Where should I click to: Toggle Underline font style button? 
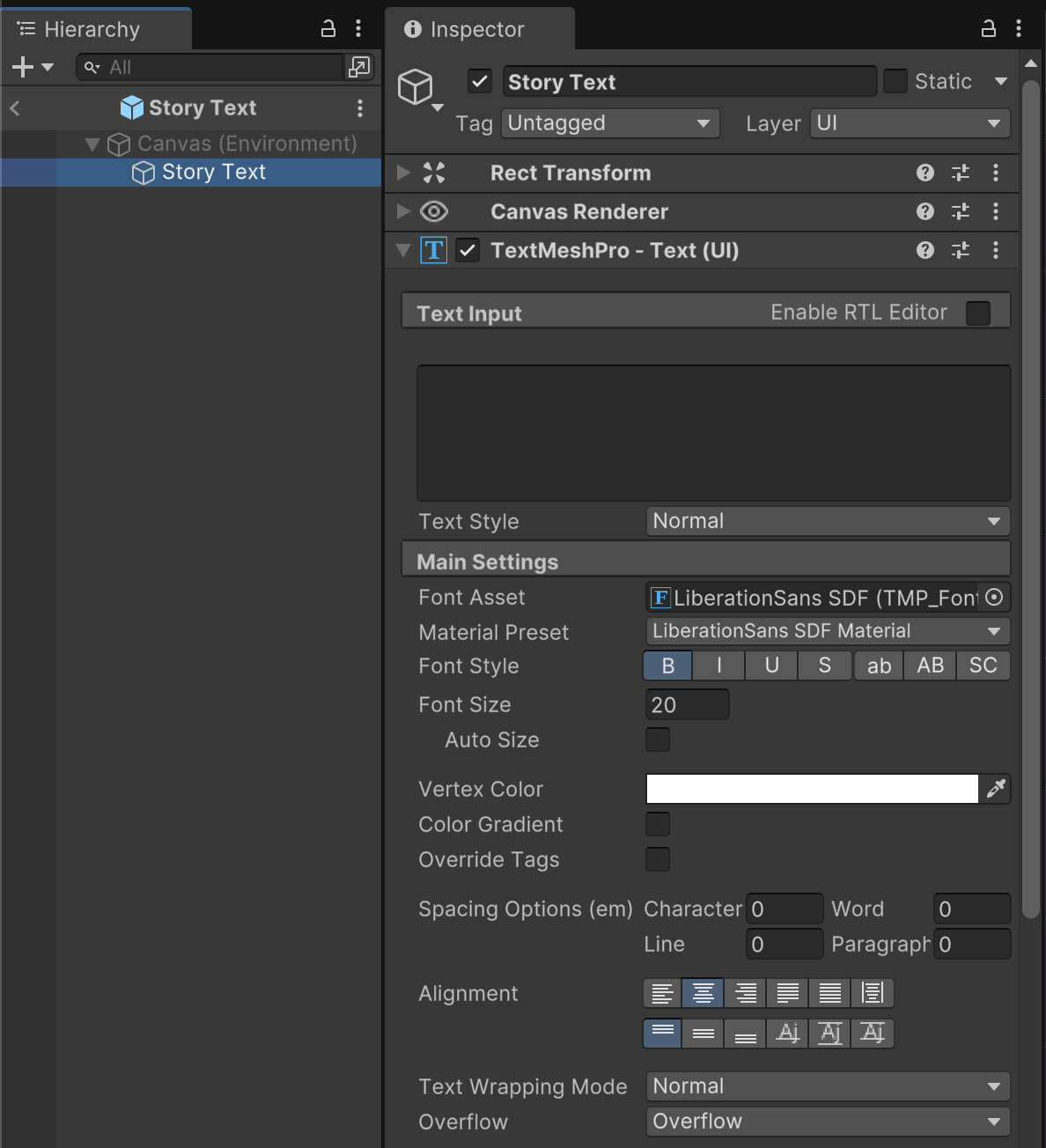[x=772, y=666]
